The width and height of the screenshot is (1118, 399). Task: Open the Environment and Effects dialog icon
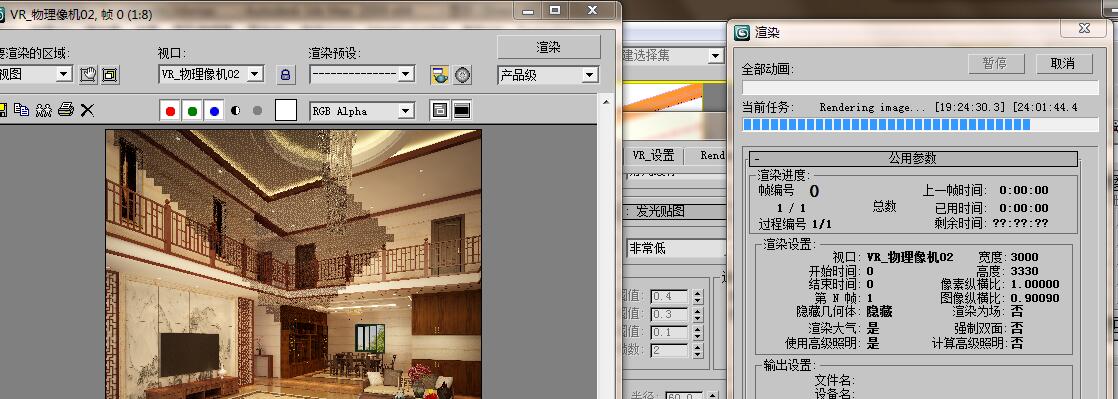(x=463, y=74)
